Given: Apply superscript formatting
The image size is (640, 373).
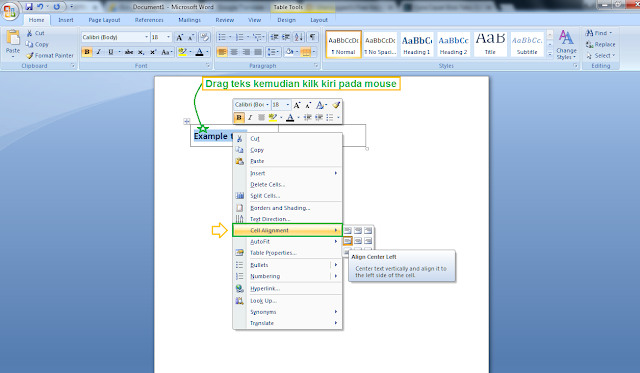Looking at the screenshot, I should click(x=153, y=52).
